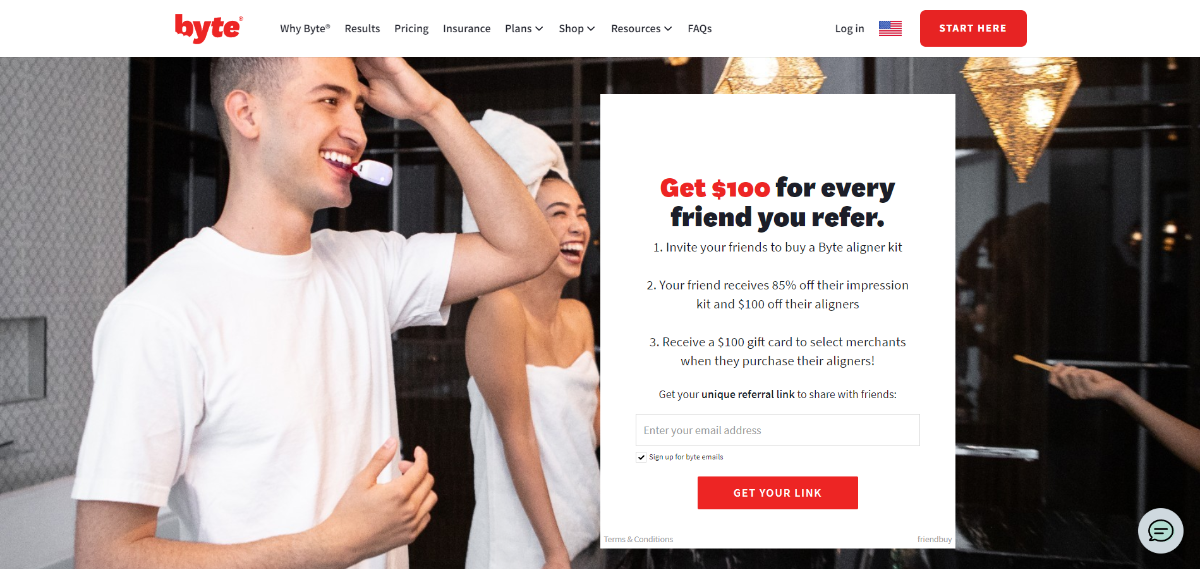1200x569 pixels.
Task: Go to the Results page
Action: pyautogui.click(x=362, y=29)
